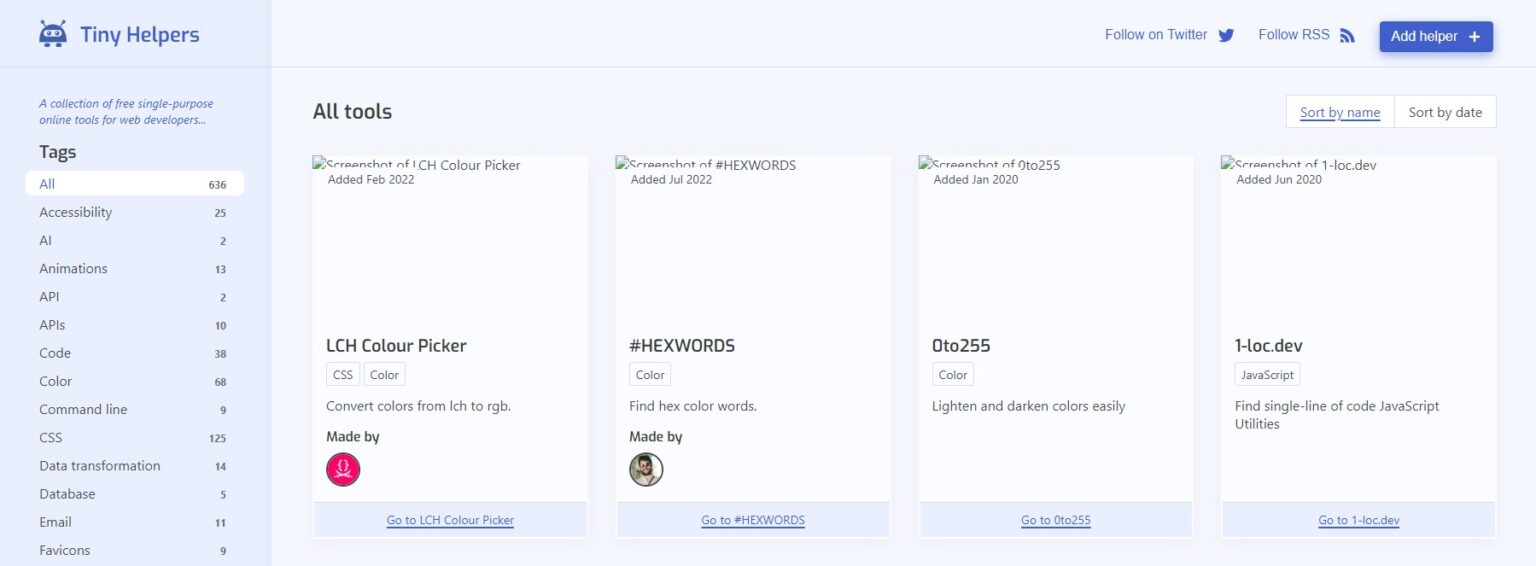
Task: Choose the Animations tag
Action: 73,268
